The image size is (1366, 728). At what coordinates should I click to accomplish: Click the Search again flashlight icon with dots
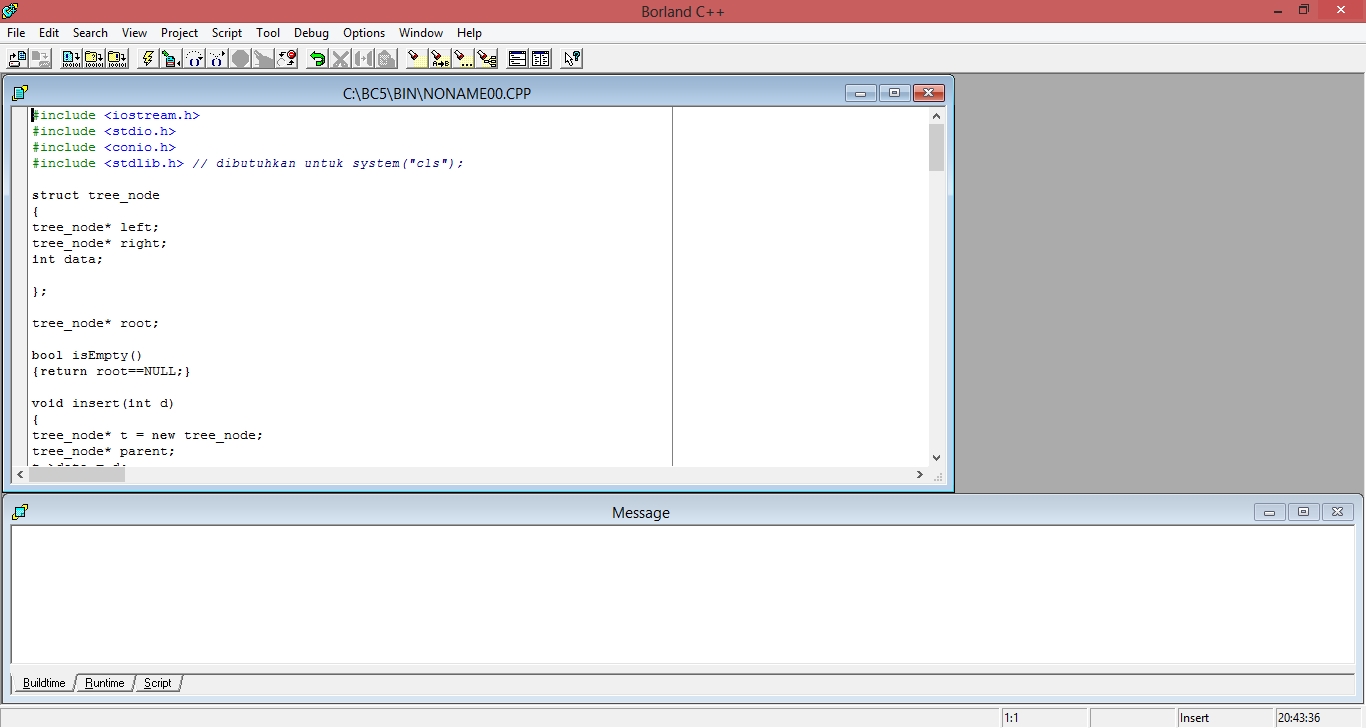coord(463,59)
